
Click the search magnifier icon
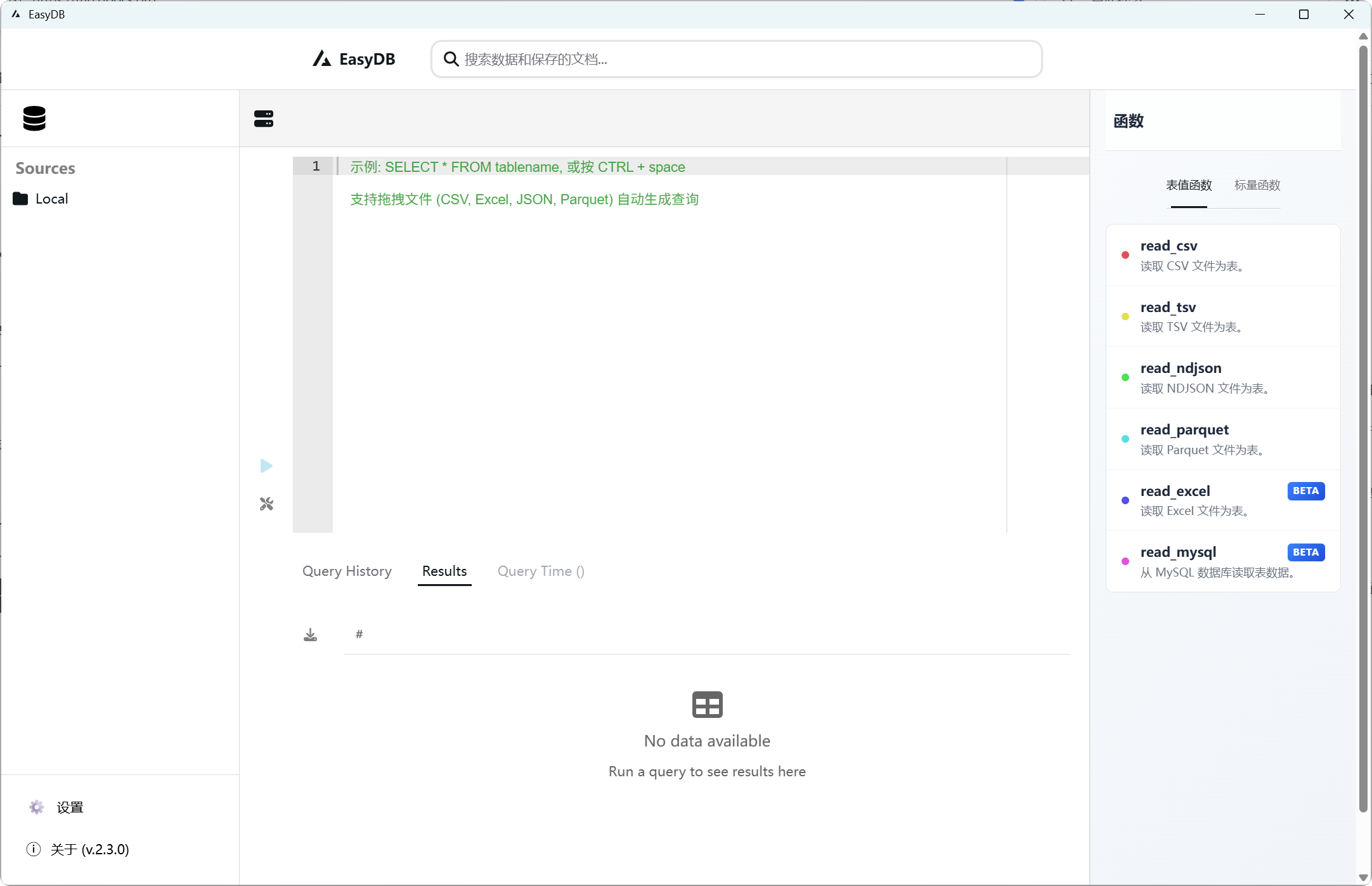(x=450, y=58)
